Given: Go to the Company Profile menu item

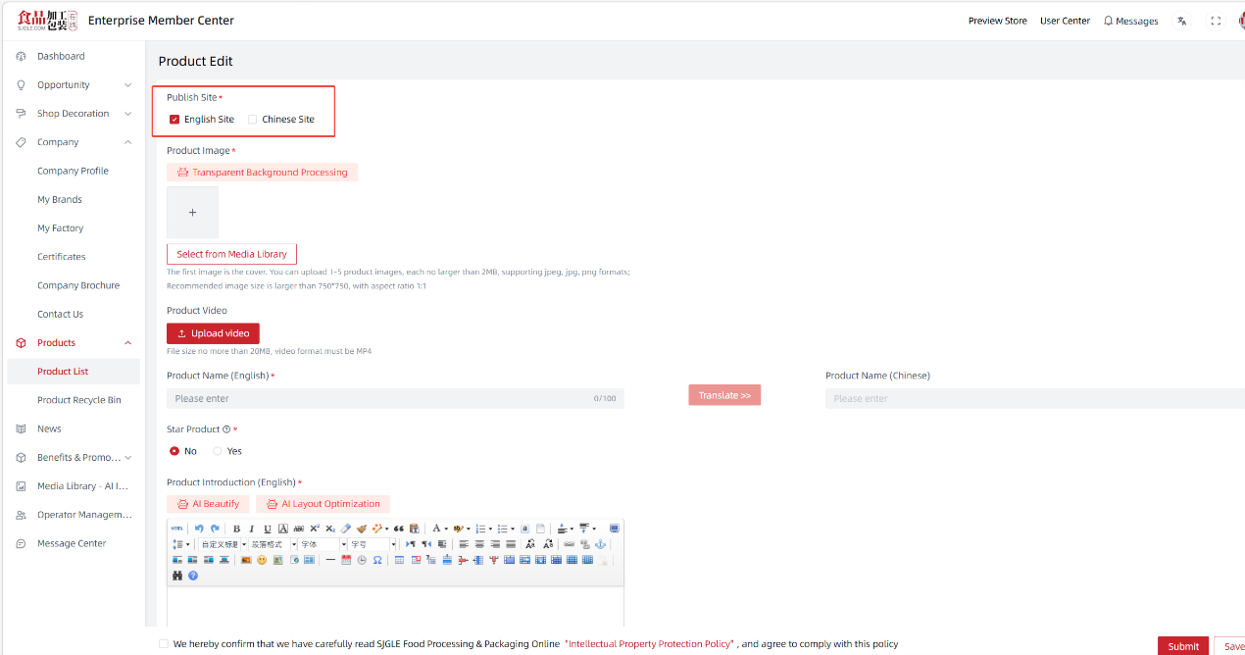Looking at the screenshot, I should pyautogui.click(x=73, y=171).
